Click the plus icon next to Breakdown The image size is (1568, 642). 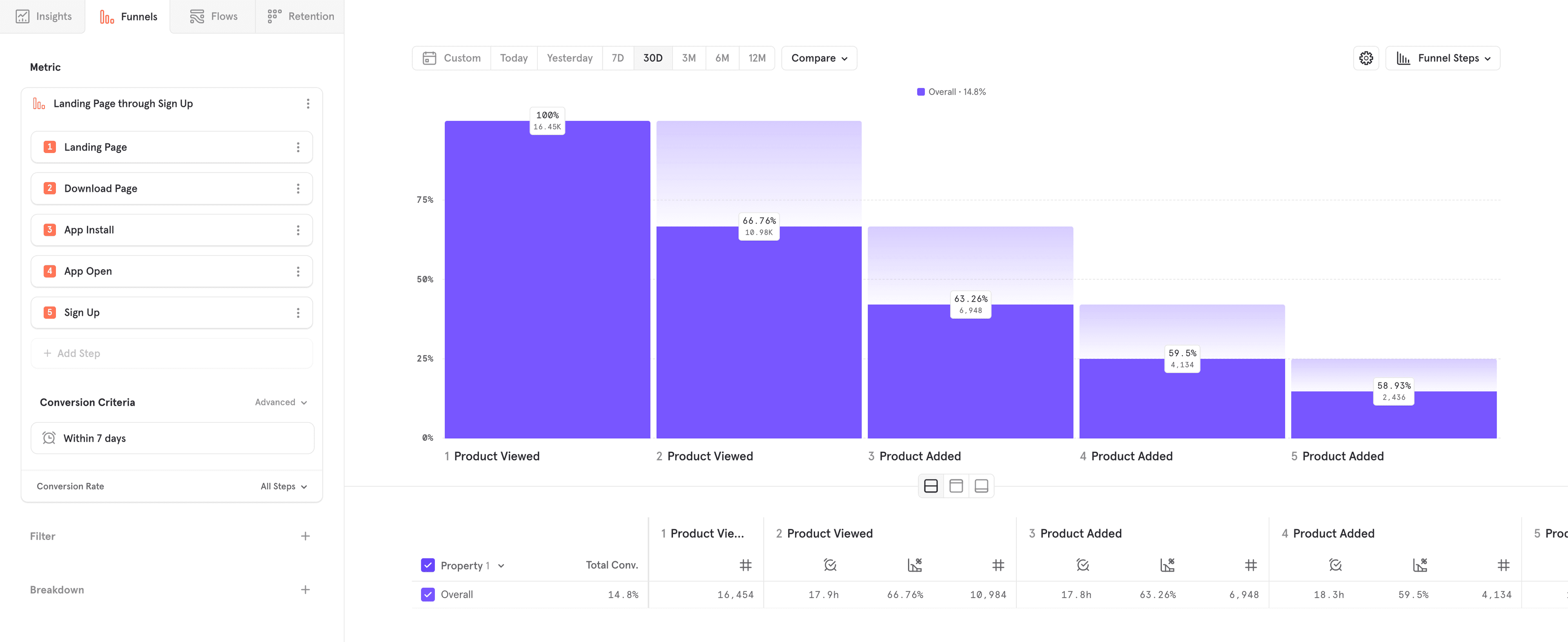coord(305,590)
